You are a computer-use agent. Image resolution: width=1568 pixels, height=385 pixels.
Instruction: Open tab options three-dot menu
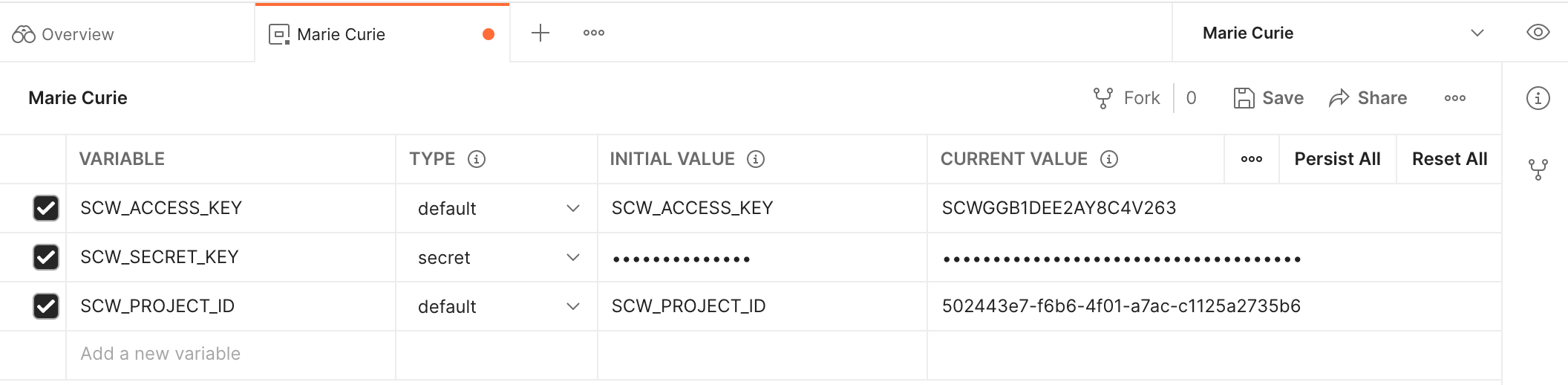pos(594,33)
